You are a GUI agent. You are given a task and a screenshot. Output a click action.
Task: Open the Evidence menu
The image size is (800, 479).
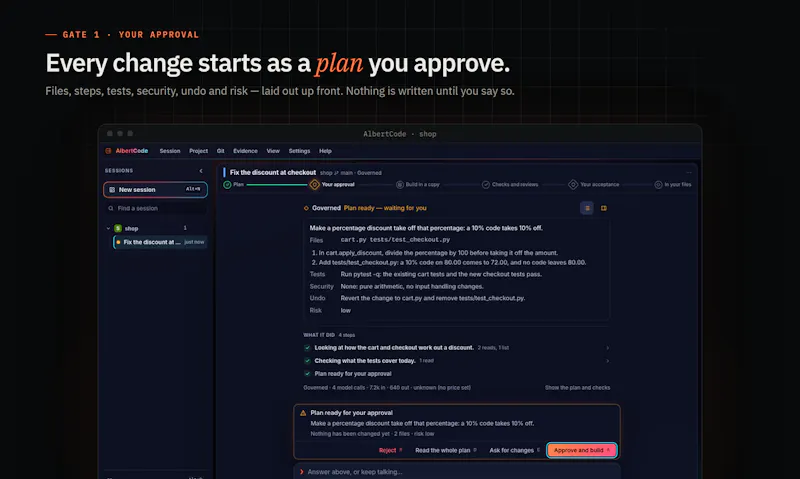click(245, 151)
